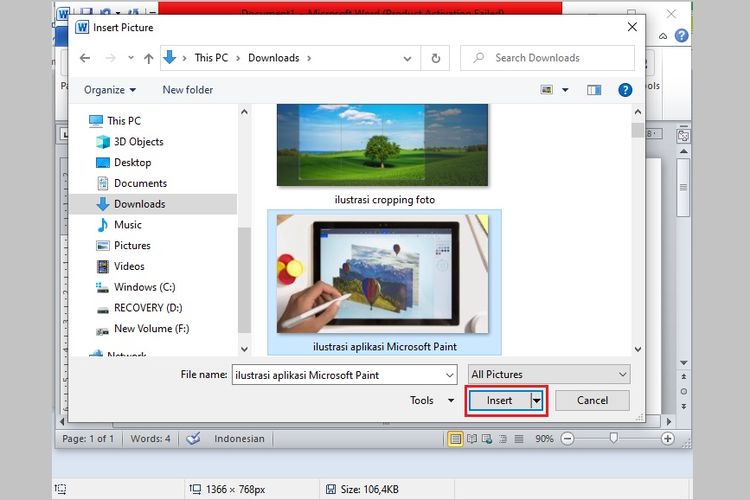Viewport: 750px width, 500px height.
Task: Expand the File name dropdown arrow
Action: [x=450, y=375]
